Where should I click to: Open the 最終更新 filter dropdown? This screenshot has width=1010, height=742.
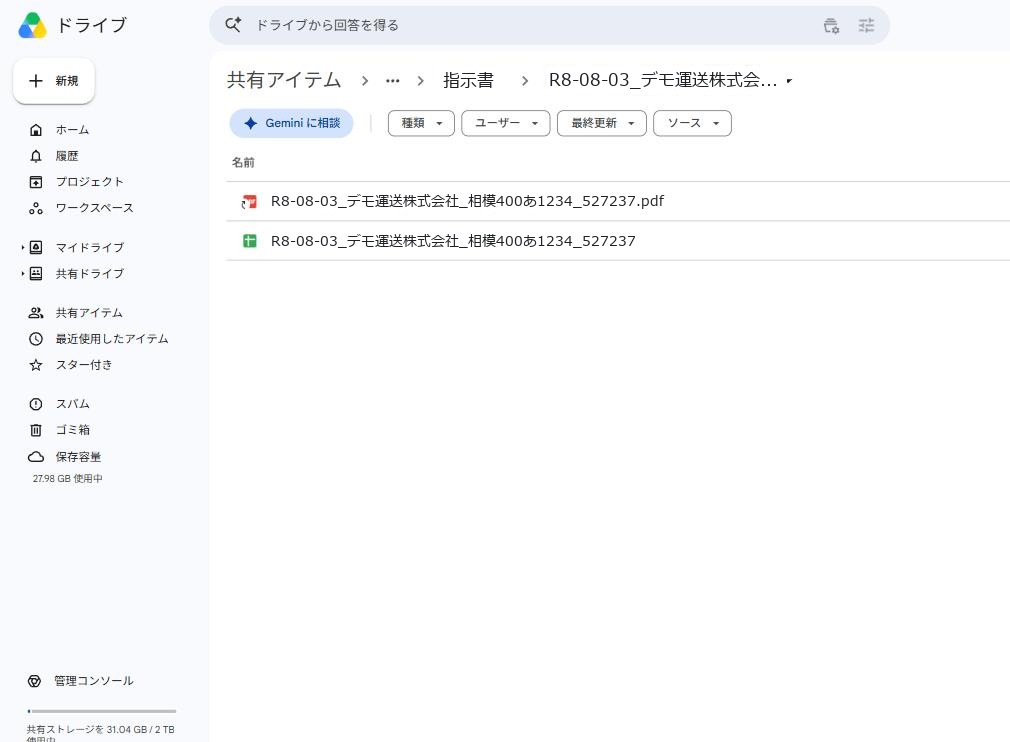pyautogui.click(x=602, y=123)
